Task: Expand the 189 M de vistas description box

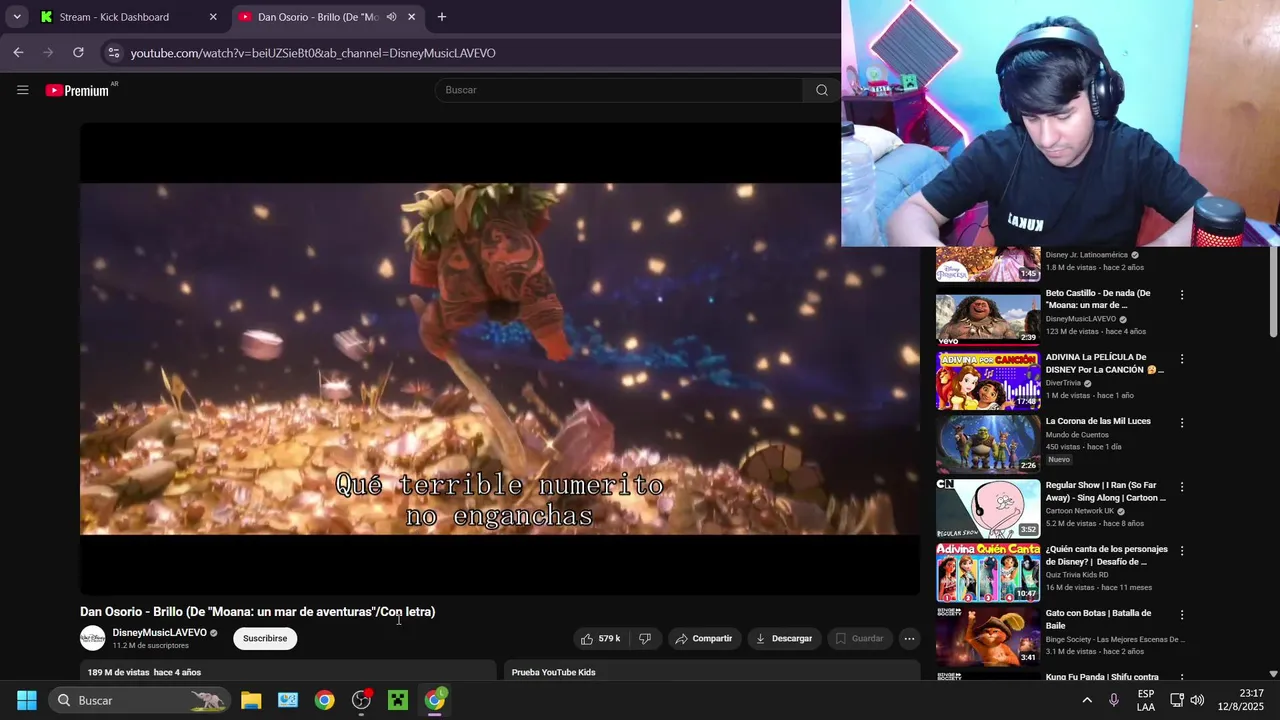Action: 288,670
